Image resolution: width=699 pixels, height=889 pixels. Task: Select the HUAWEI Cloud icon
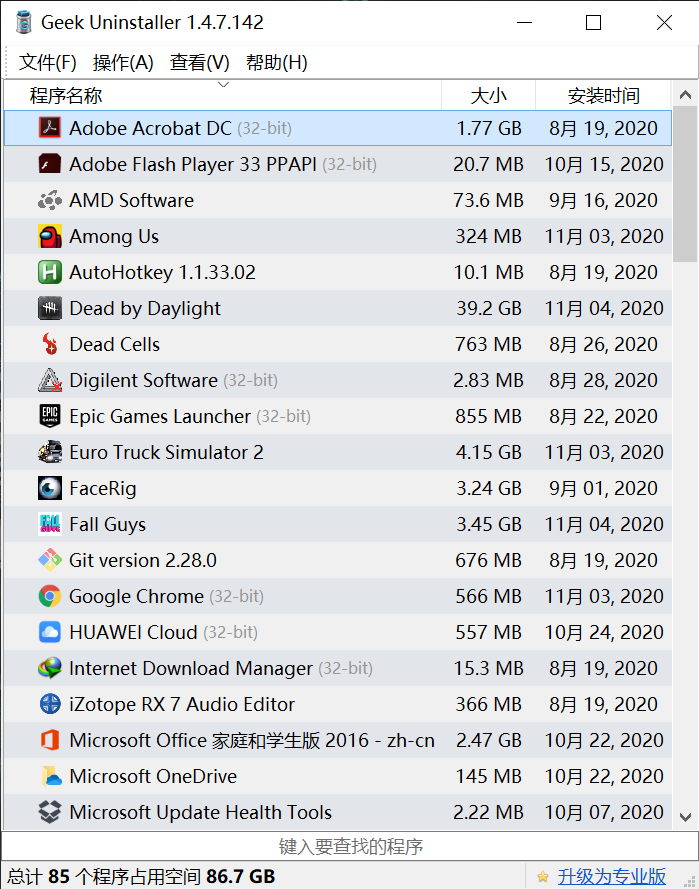click(x=50, y=632)
